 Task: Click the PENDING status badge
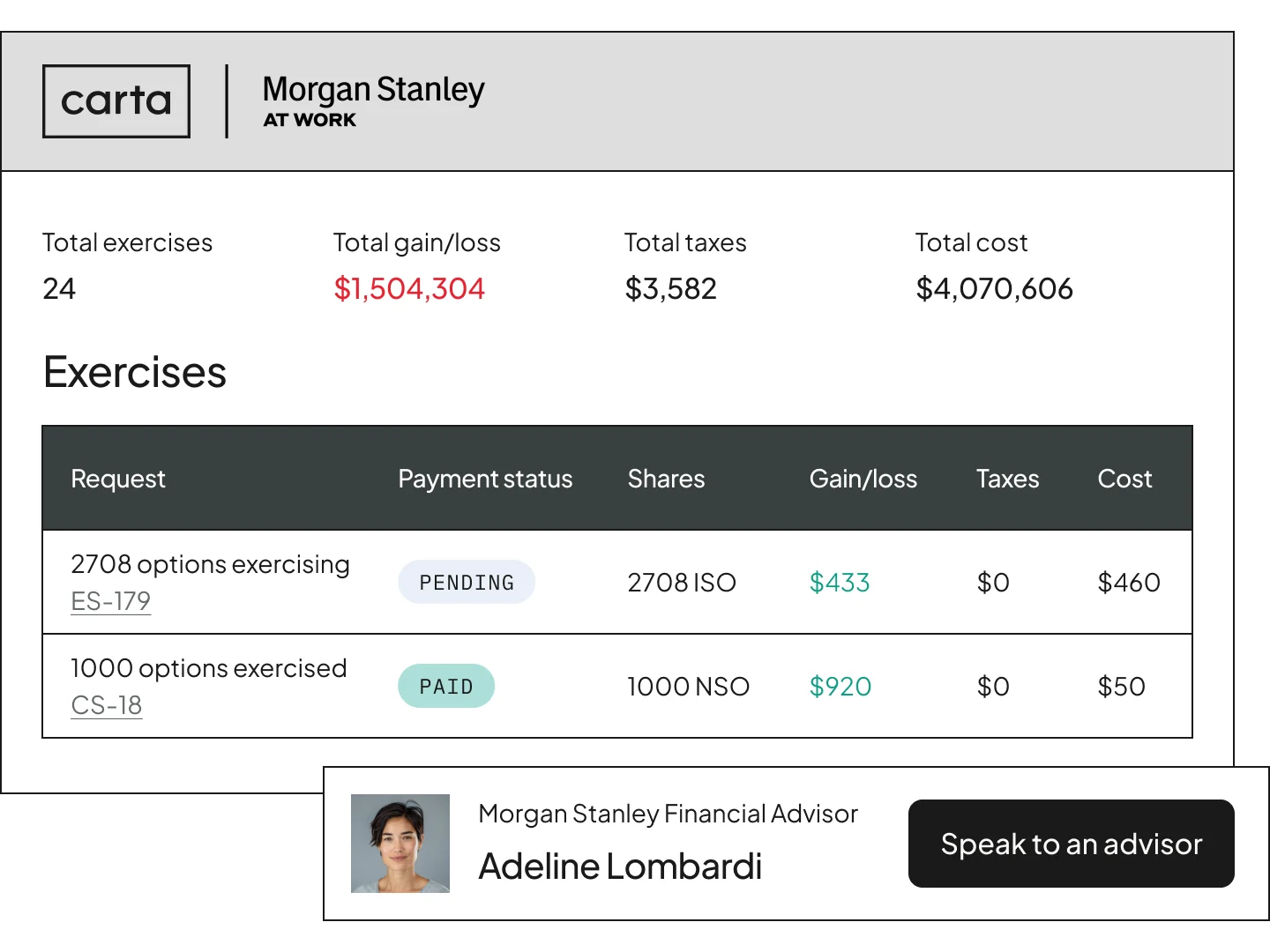click(x=467, y=582)
